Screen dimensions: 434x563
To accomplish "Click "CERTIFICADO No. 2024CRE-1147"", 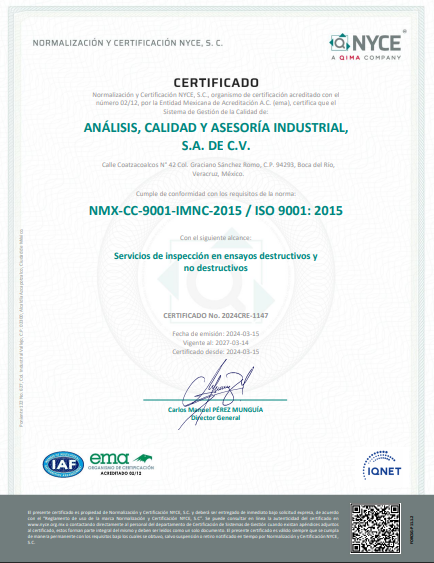I will point(216,316).
